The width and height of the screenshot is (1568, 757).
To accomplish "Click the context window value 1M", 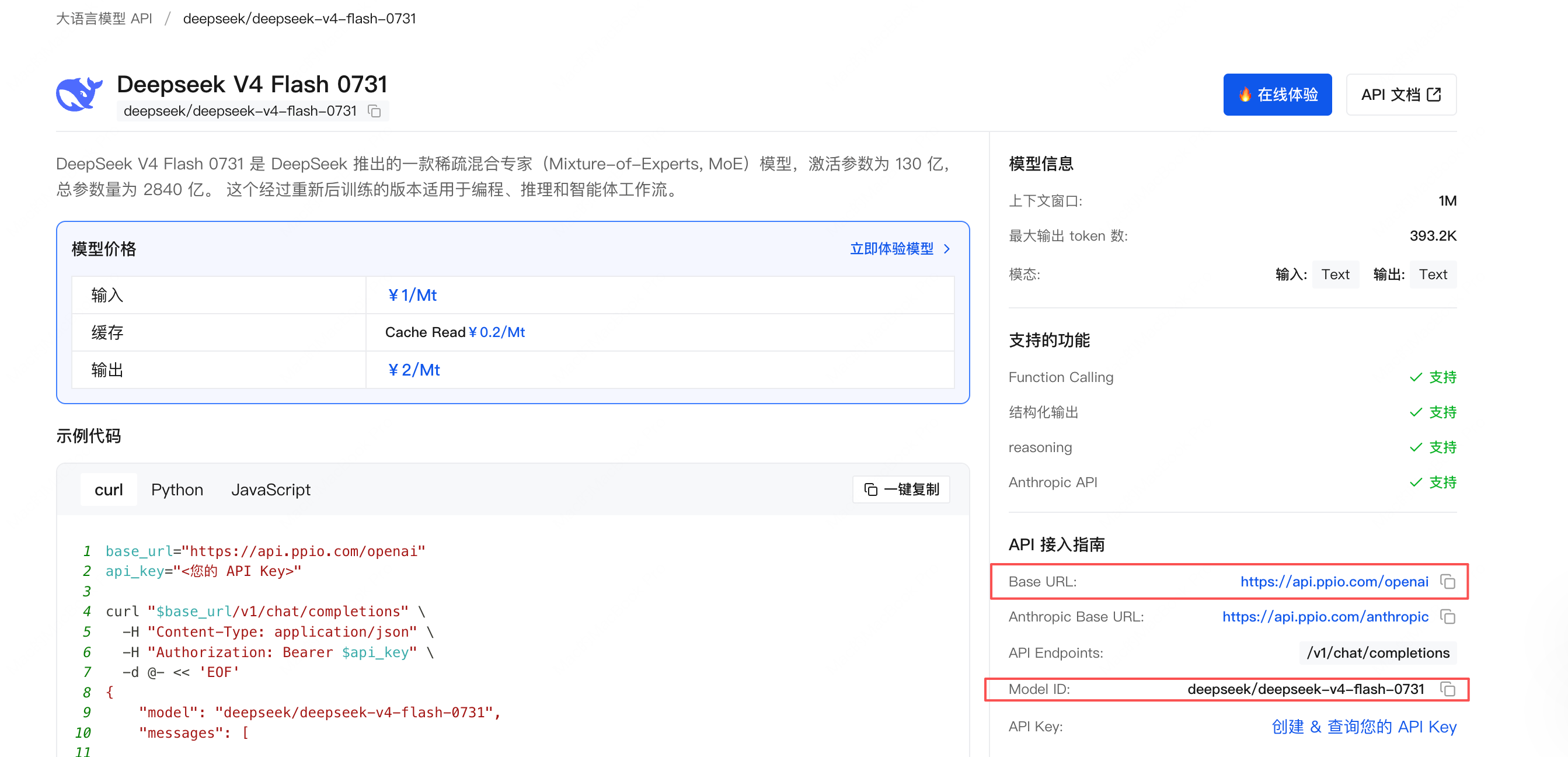I will pos(1447,201).
